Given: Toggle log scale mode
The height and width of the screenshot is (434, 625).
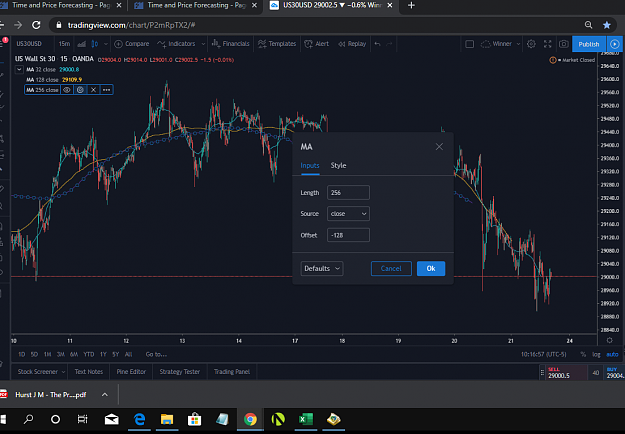Looking at the screenshot, I should pos(596,354).
